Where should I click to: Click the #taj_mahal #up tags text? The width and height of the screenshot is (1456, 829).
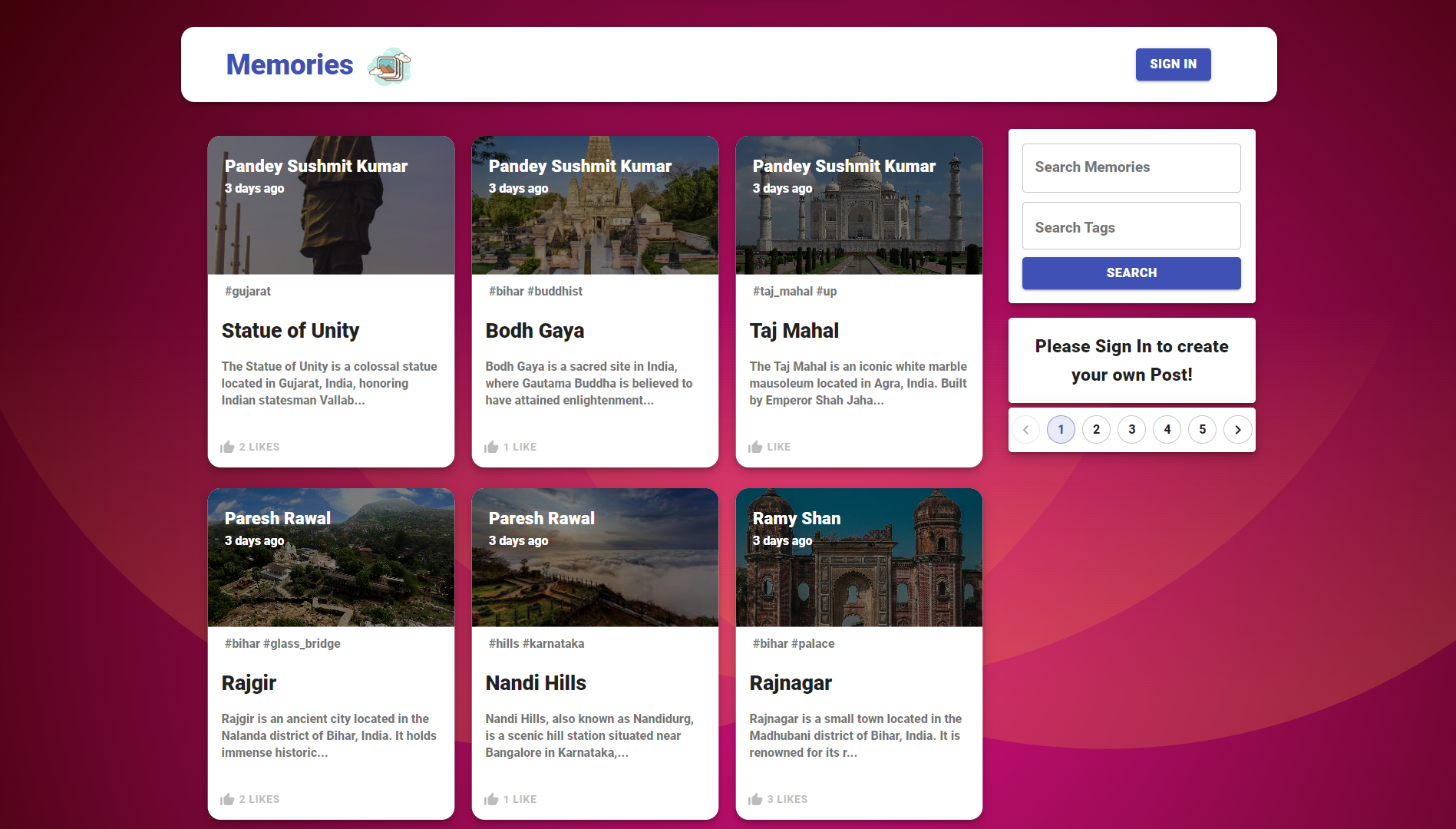[794, 291]
